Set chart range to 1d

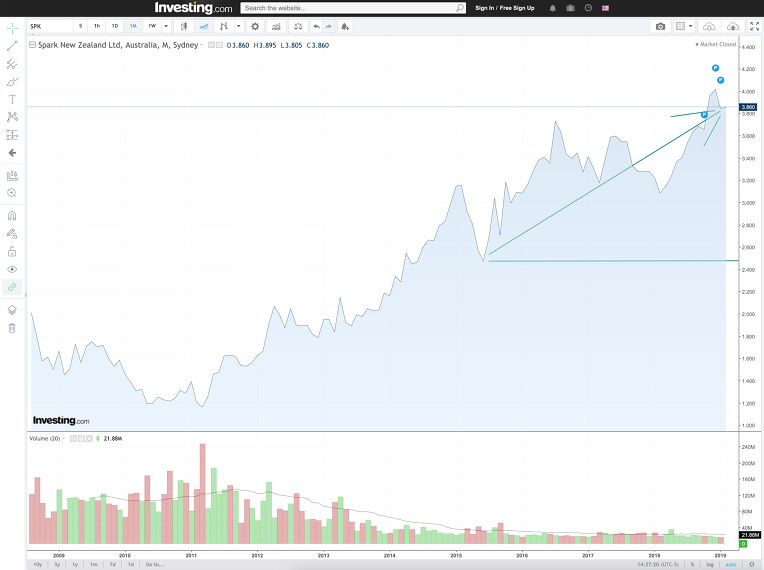(x=131, y=564)
